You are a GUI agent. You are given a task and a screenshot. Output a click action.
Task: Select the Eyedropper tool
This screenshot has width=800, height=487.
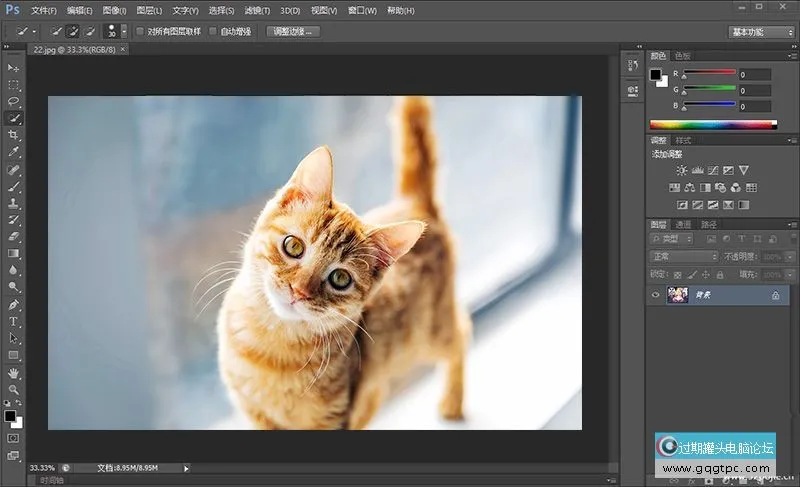point(14,152)
